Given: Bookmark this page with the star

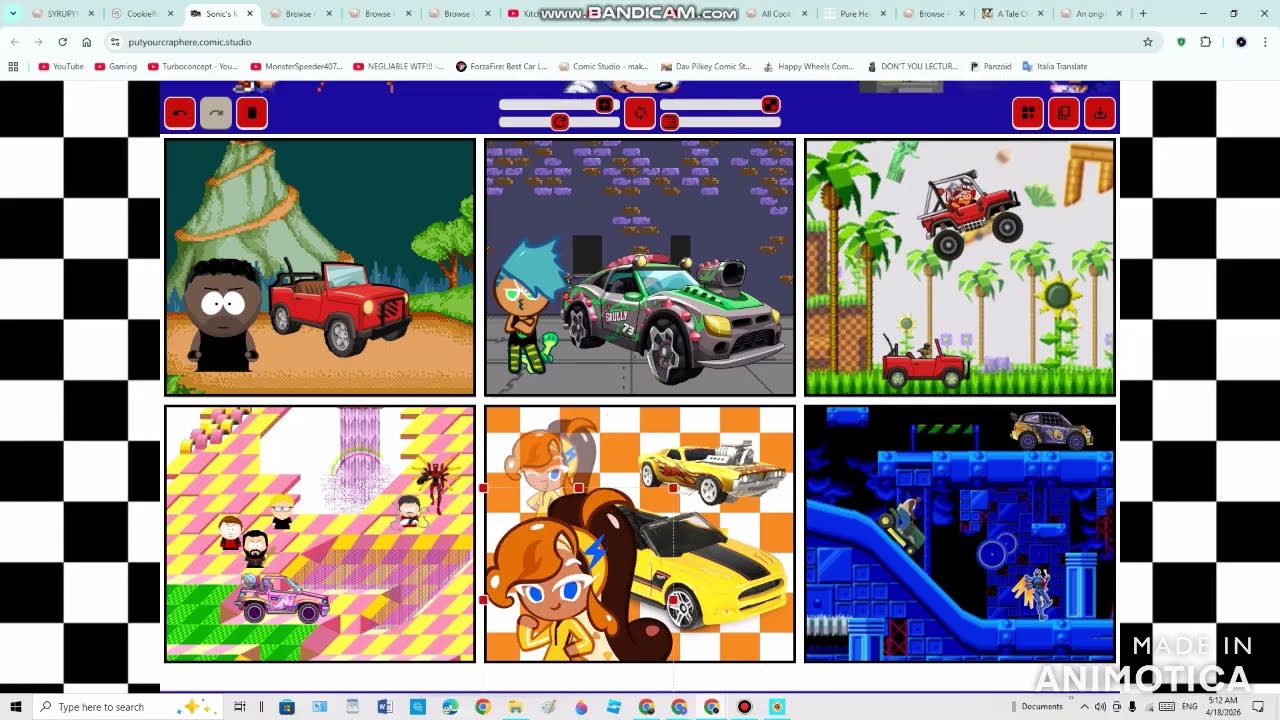Looking at the screenshot, I should pyautogui.click(x=1148, y=42).
